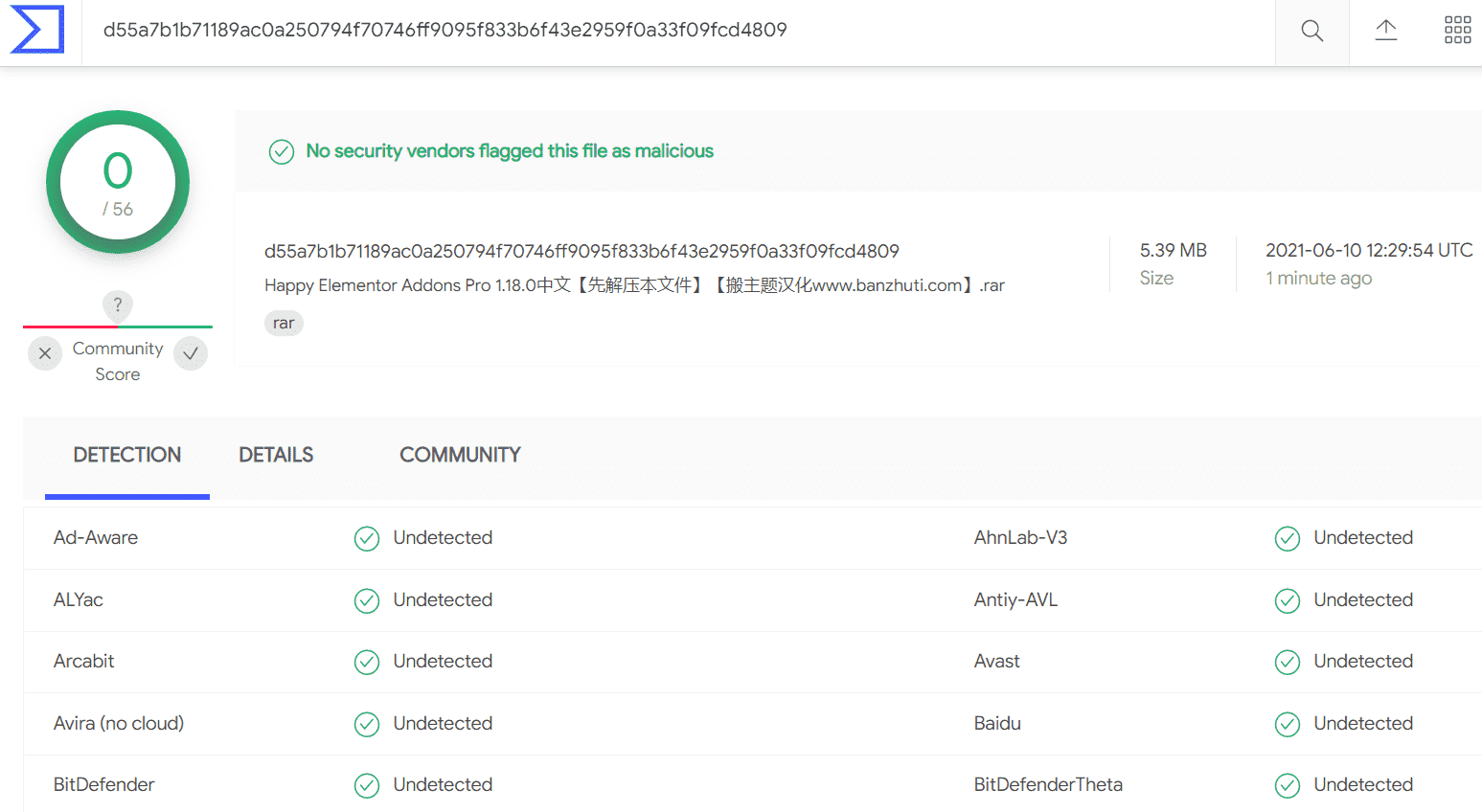Image resolution: width=1482 pixels, height=812 pixels.
Task: Click the BitDefenderTheta undetected check icon
Action: click(1288, 785)
